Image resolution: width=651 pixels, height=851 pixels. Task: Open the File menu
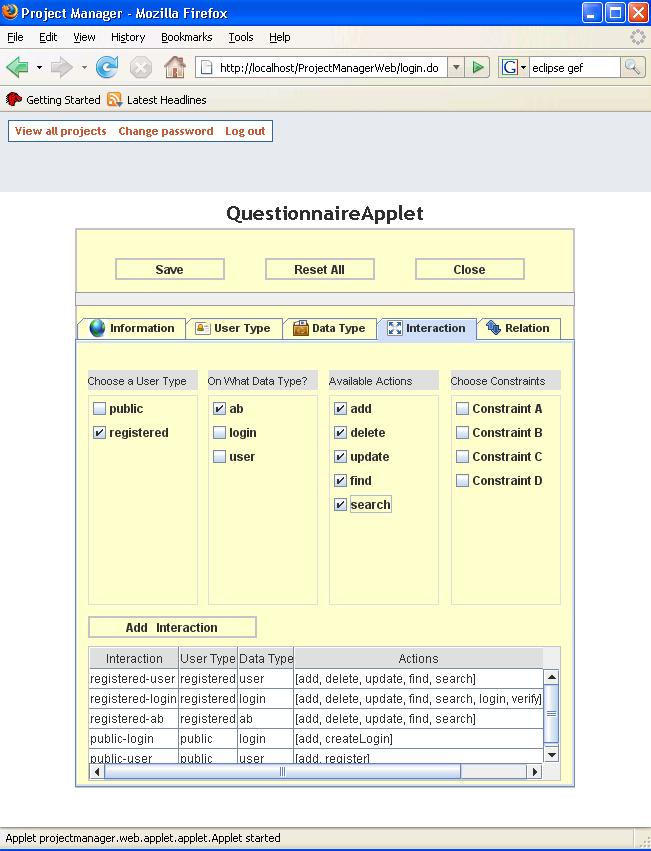point(15,37)
